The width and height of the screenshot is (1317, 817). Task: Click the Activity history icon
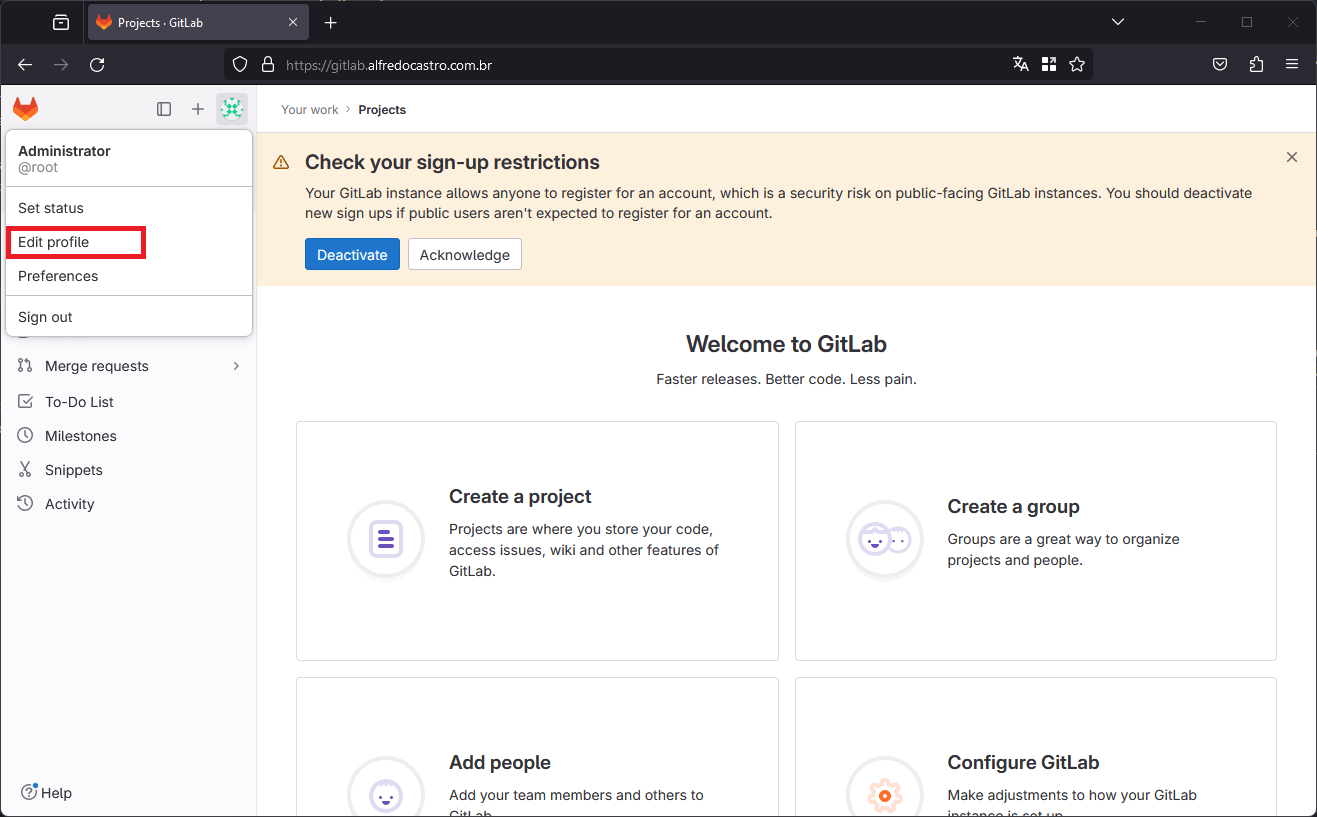click(25, 504)
